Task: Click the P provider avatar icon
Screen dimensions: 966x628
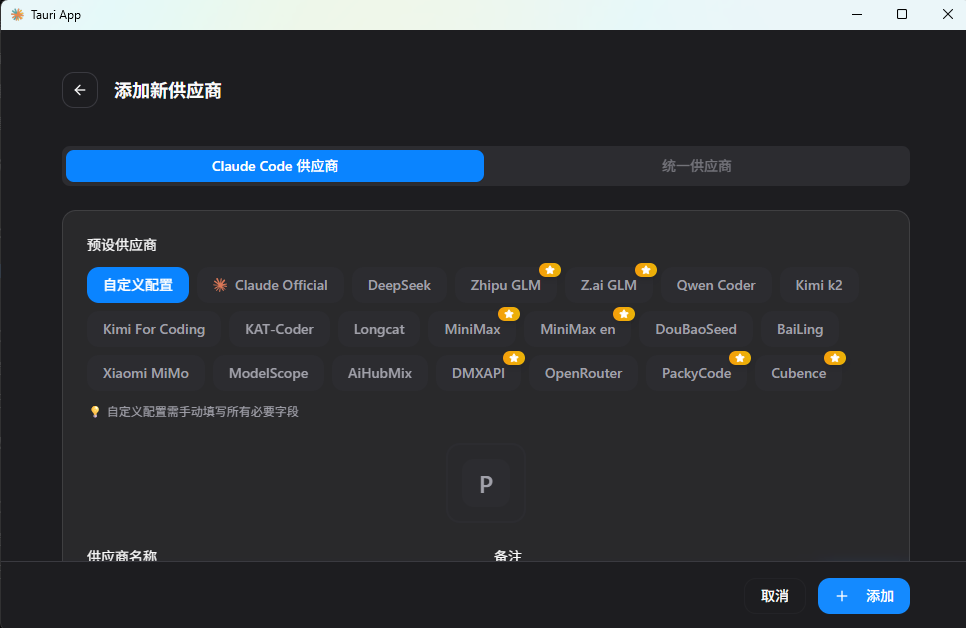Action: tap(485, 483)
